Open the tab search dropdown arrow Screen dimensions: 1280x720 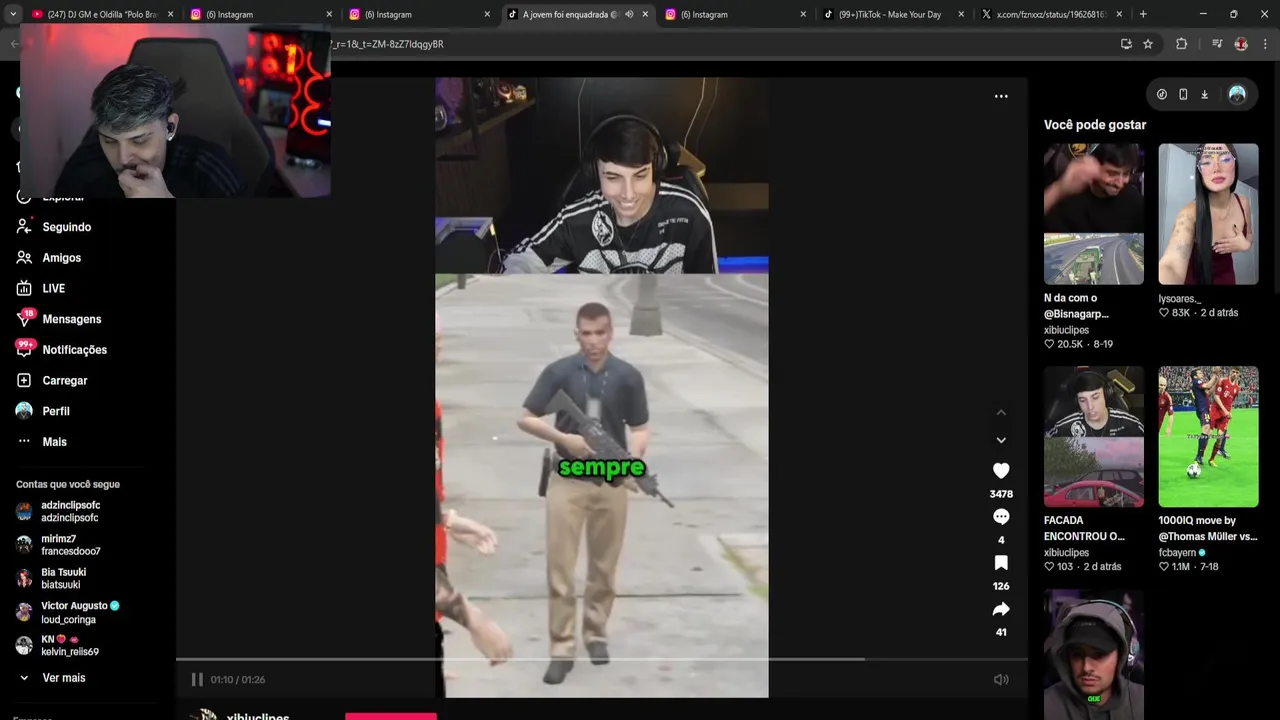pyautogui.click(x=12, y=14)
